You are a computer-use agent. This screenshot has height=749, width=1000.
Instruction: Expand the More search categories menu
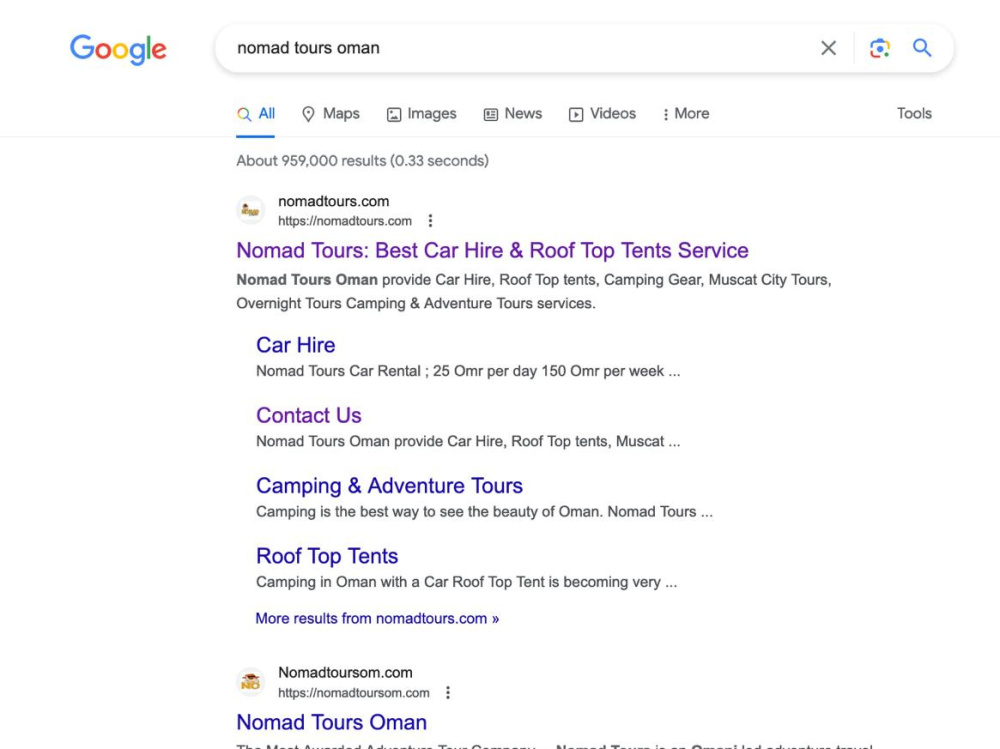(x=686, y=114)
